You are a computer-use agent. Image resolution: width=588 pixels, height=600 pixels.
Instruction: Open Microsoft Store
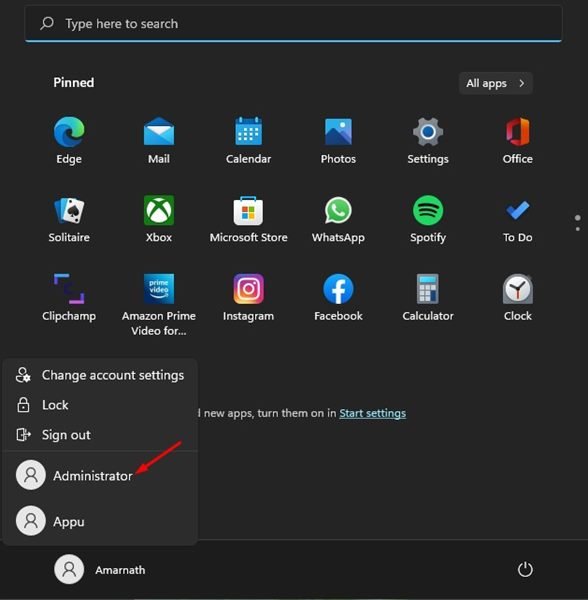[x=248, y=219]
